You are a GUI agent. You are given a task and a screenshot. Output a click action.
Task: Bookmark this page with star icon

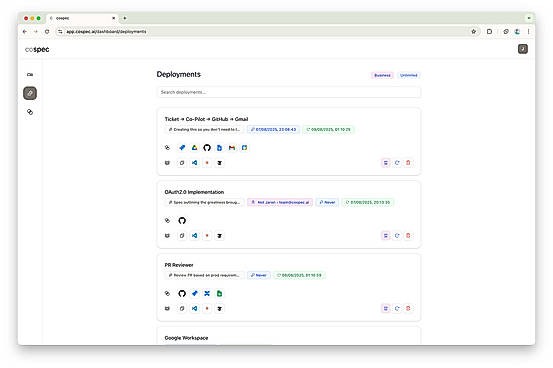click(x=474, y=31)
